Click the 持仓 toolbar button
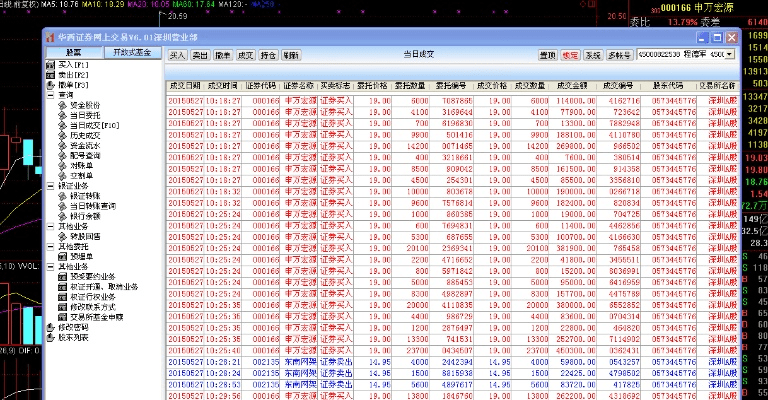 point(268,55)
